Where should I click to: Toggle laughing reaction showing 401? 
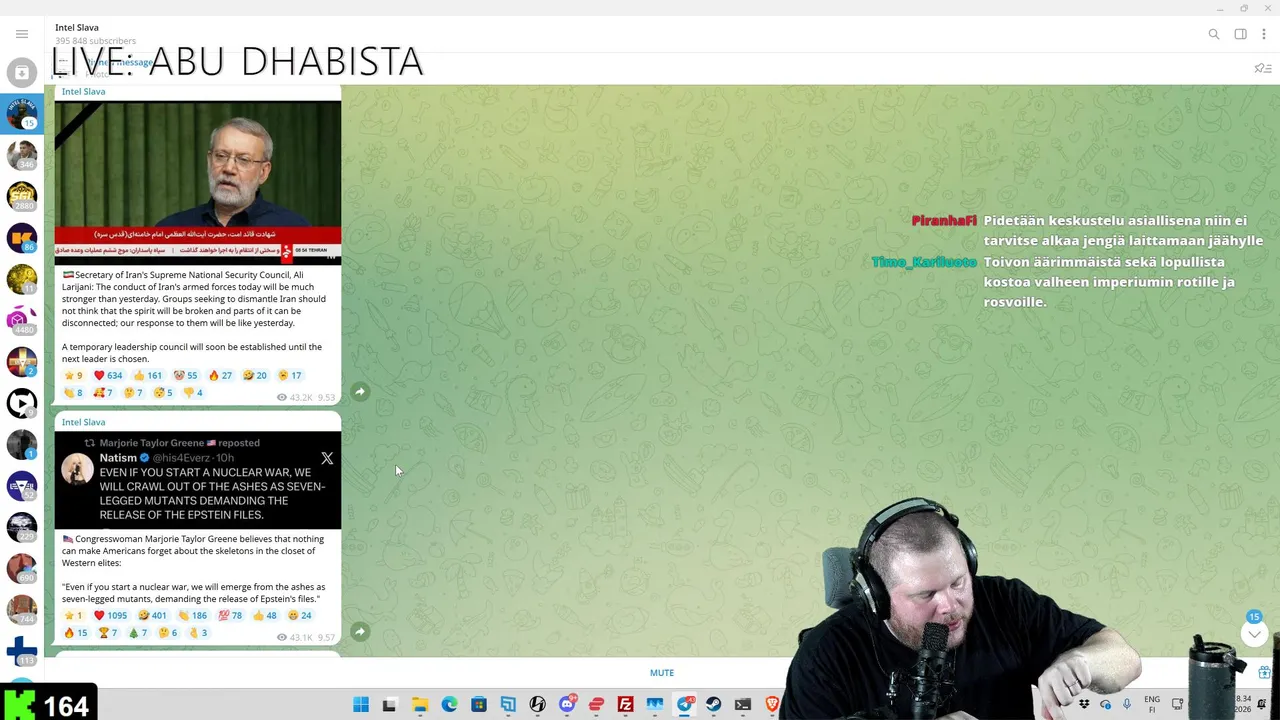point(153,616)
